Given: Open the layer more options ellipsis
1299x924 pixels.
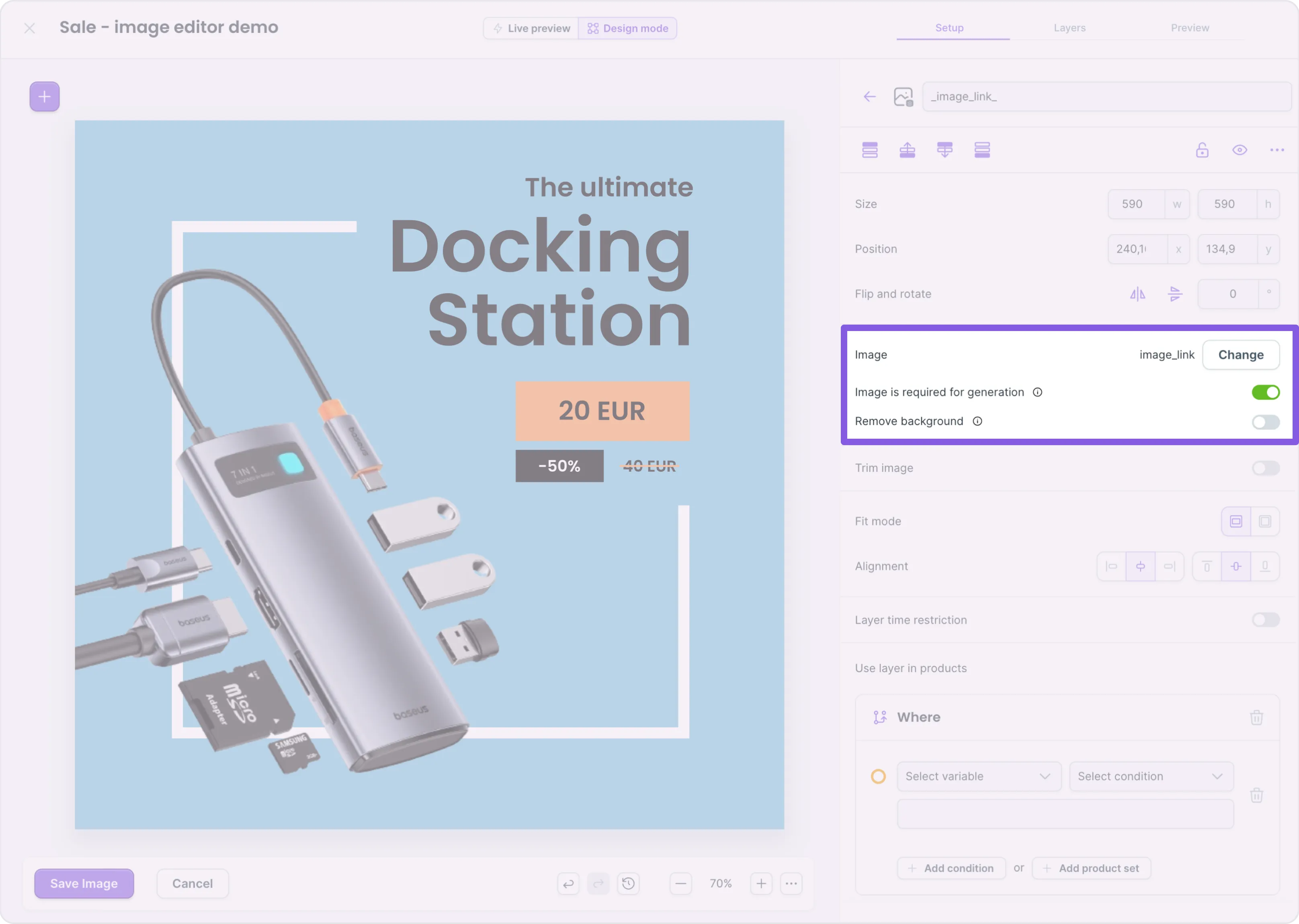Looking at the screenshot, I should tap(1277, 149).
